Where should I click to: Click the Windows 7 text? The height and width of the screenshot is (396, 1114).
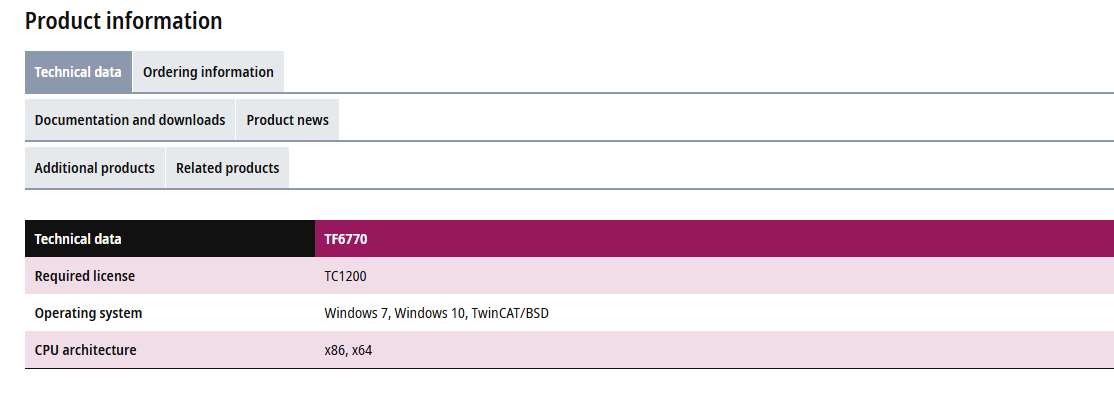[357, 313]
